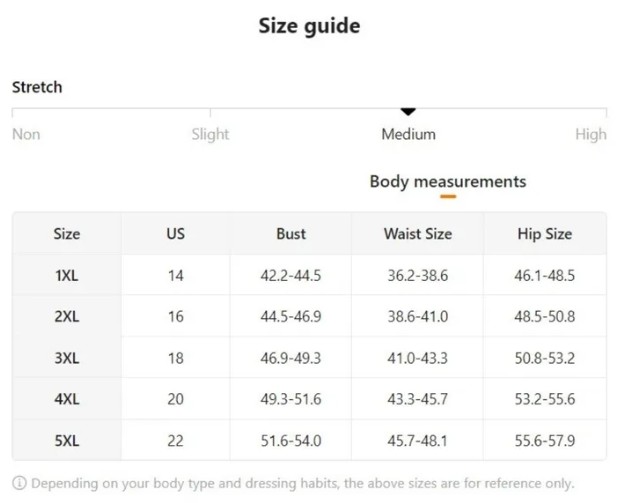Screen dimensions: 620x503
Task: Select the 1XL size row label
Action: click(x=67, y=275)
